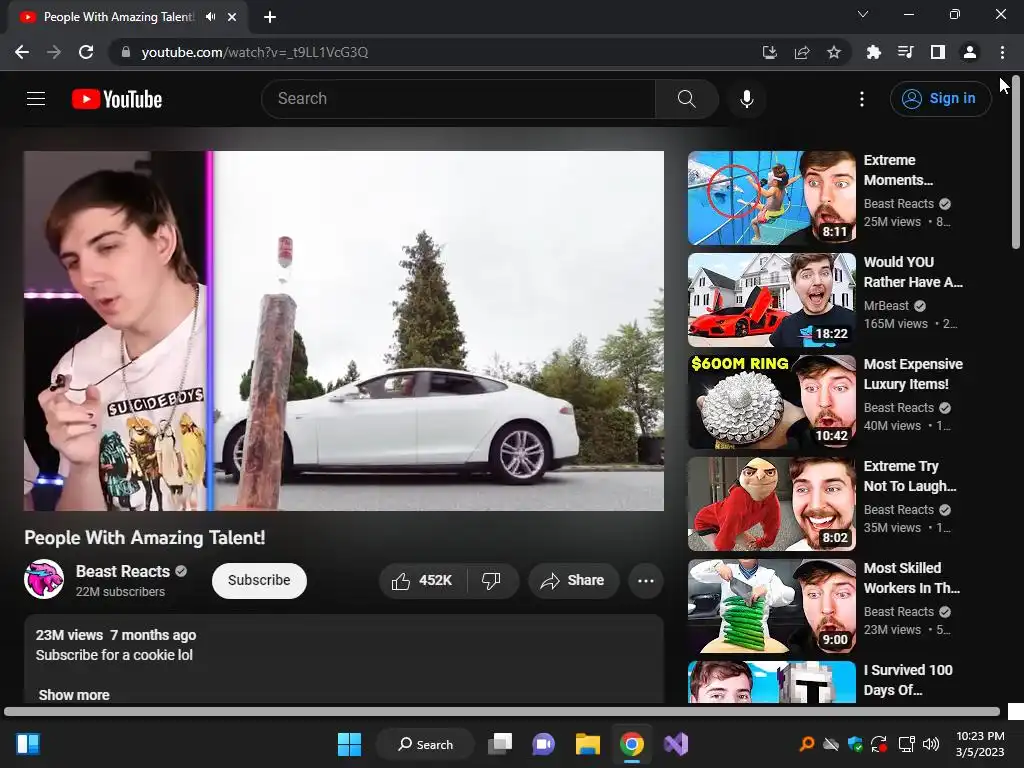Toggle Chrome side panel
Image resolution: width=1024 pixels, height=768 pixels.
[x=938, y=52]
